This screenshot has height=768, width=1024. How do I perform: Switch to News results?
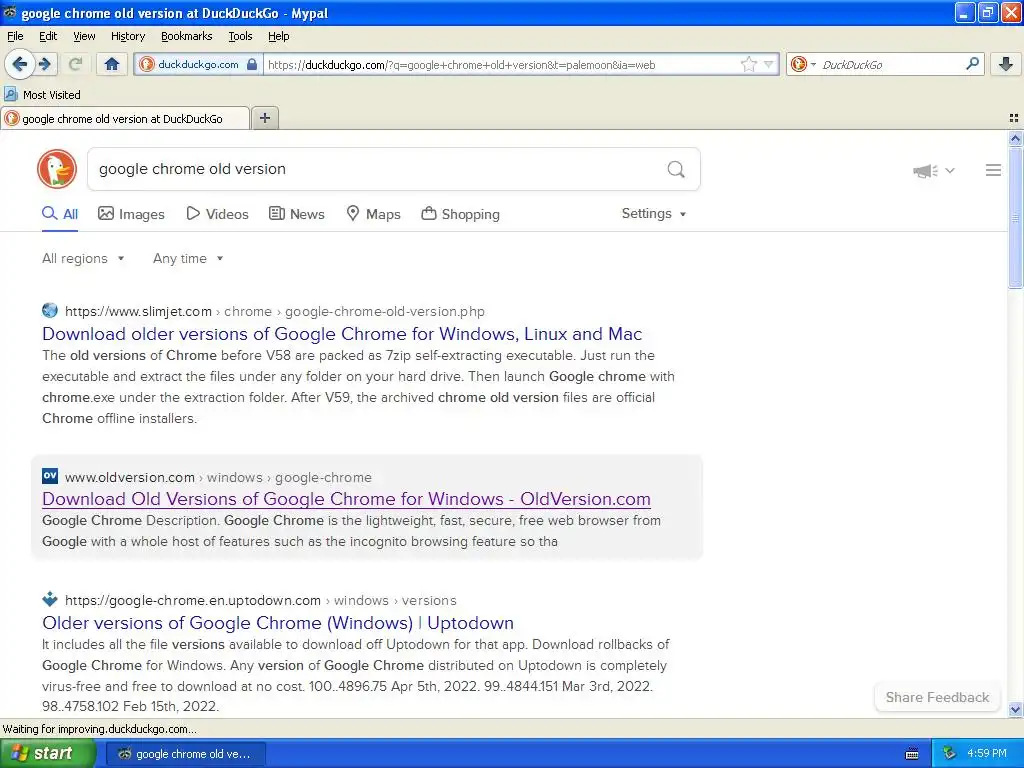[x=296, y=214]
